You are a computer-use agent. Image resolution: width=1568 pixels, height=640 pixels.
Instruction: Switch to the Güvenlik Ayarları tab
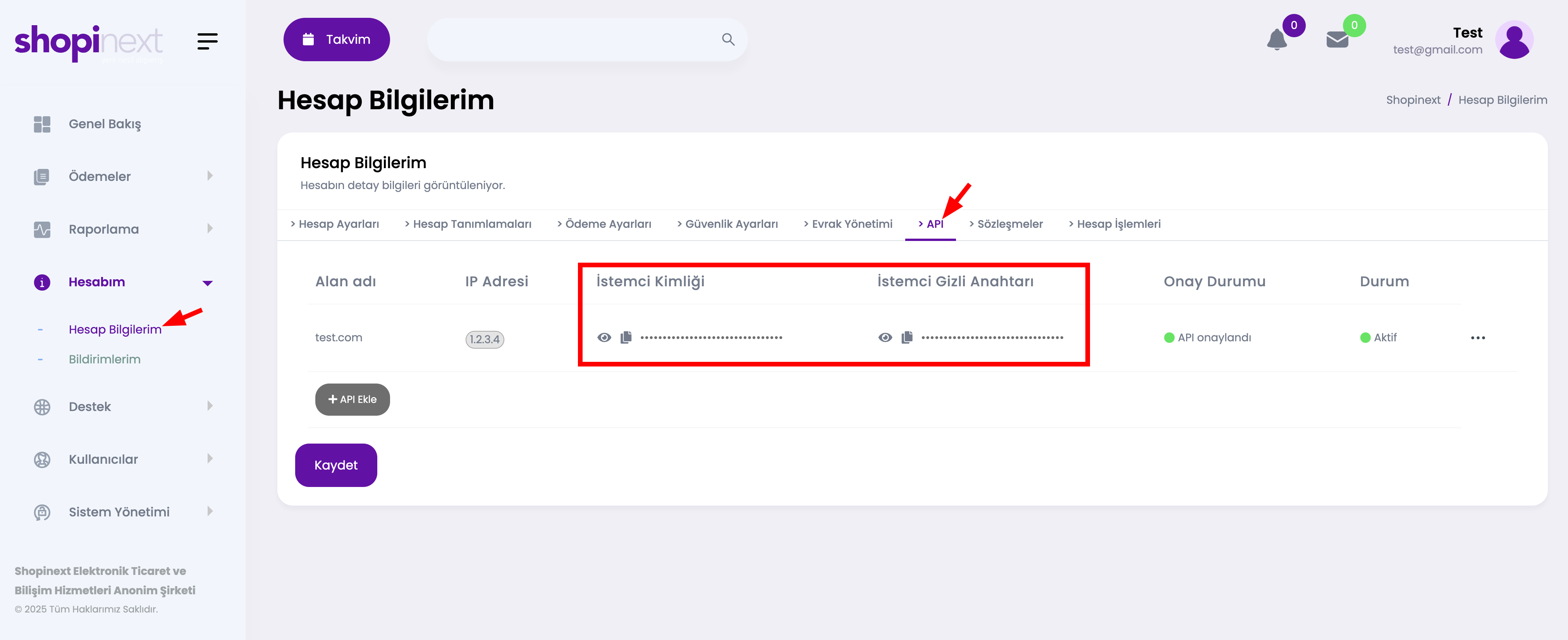click(727, 224)
